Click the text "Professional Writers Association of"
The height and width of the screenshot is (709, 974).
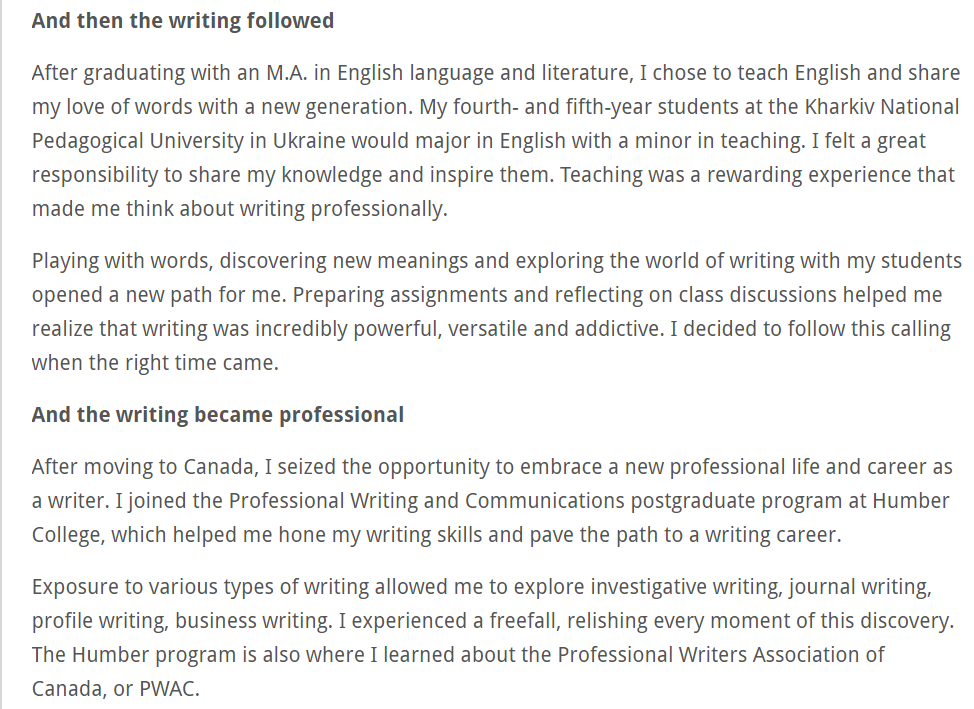tap(721, 655)
